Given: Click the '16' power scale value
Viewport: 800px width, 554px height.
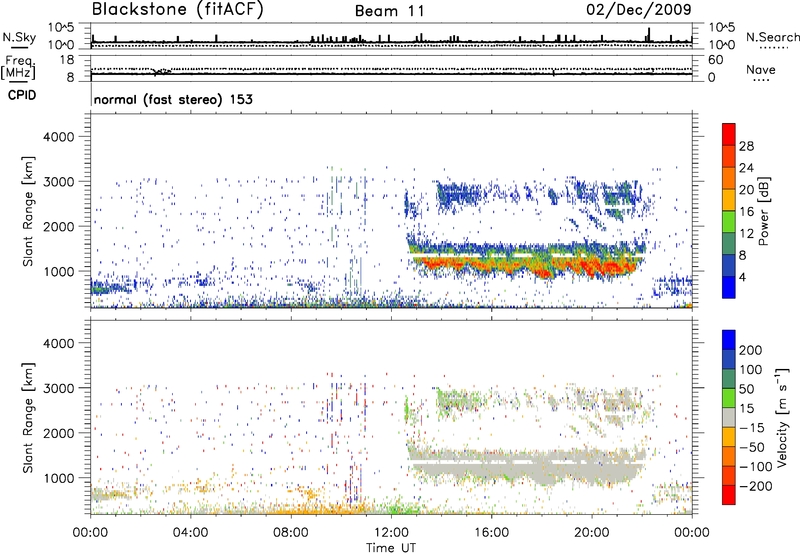Looking at the screenshot, I should (x=746, y=212).
